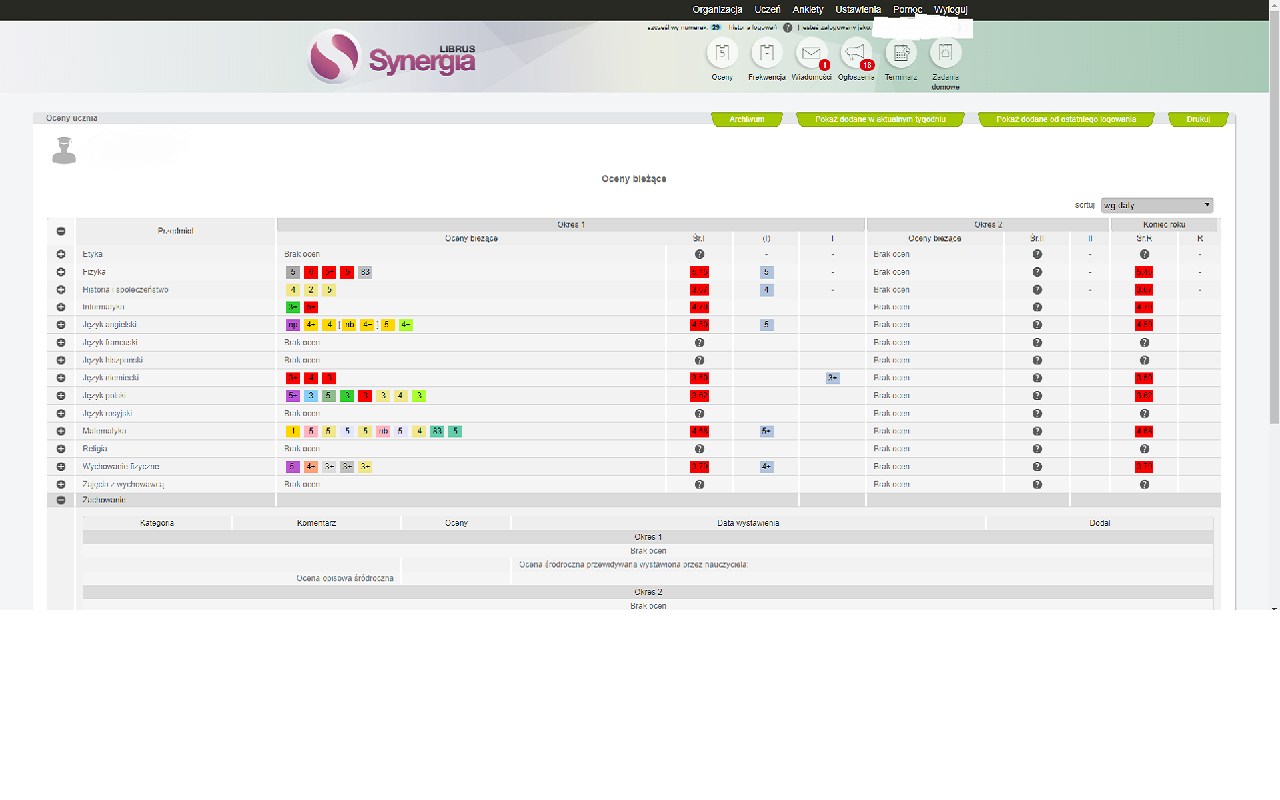The height and width of the screenshot is (800, 1280).
Task: Open the Terminarz calendar icon
Action: pos(901,54)
